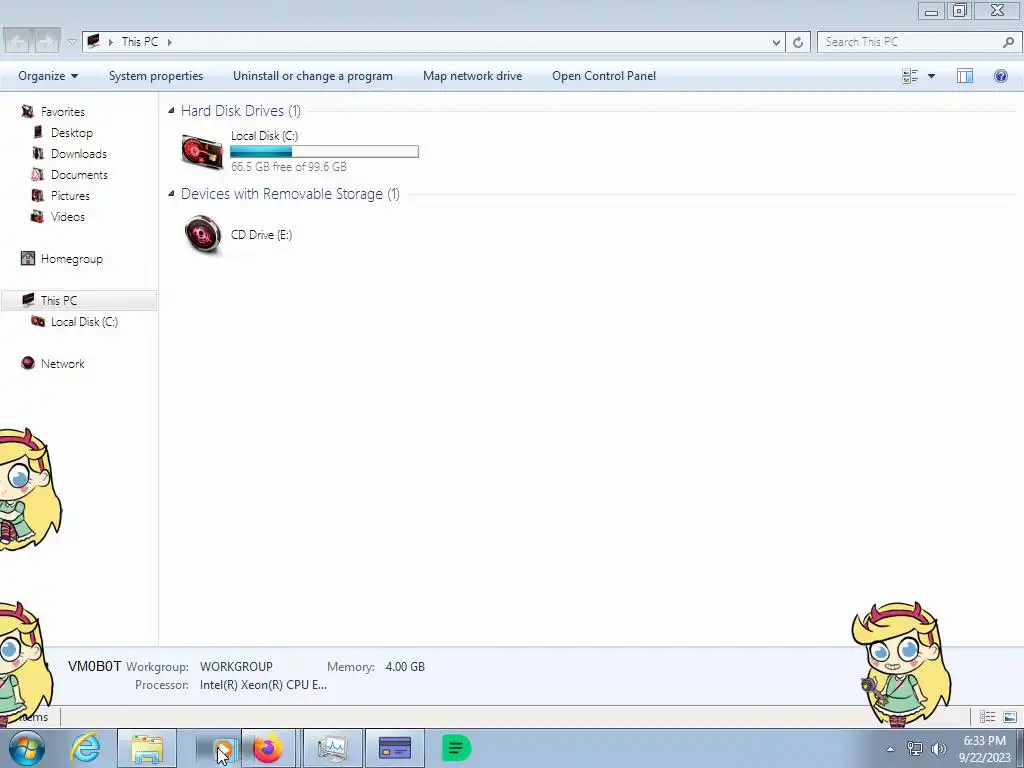Open File Explorer taskbar button
Image resolution: width=1024 pixels, height=768 pixels.
147,748
